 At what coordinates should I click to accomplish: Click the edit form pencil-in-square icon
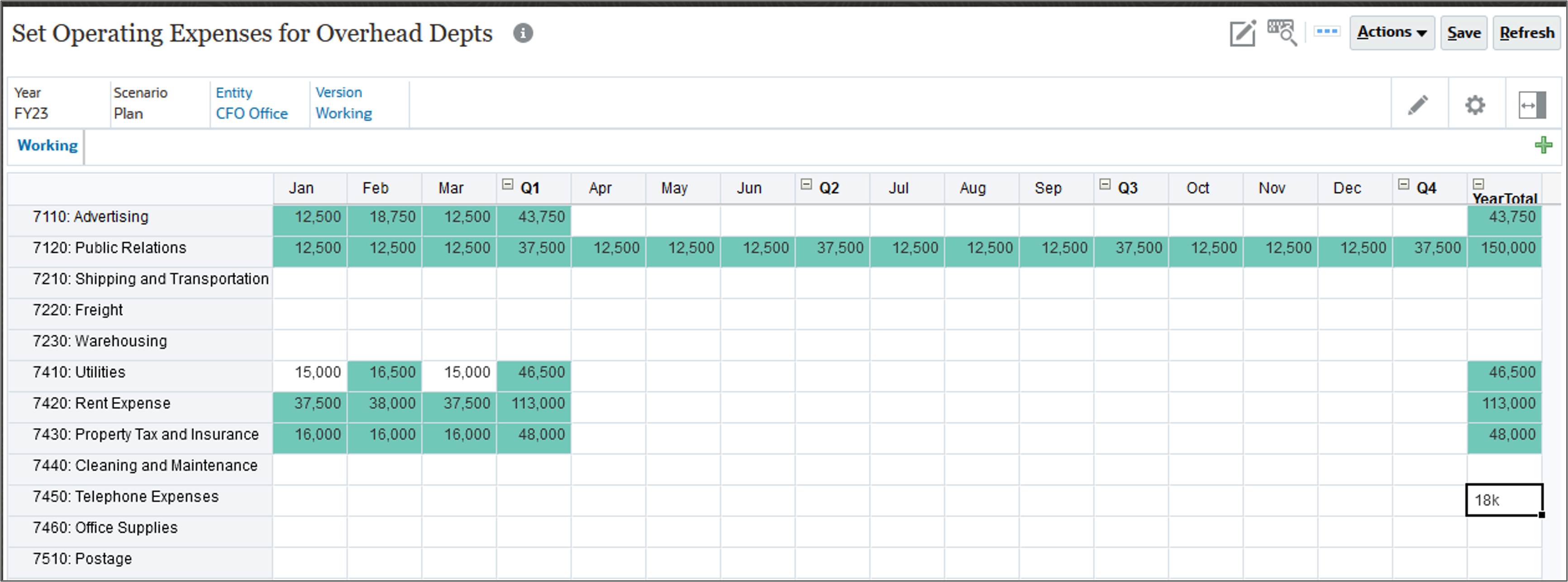[x=1242, y=33]
